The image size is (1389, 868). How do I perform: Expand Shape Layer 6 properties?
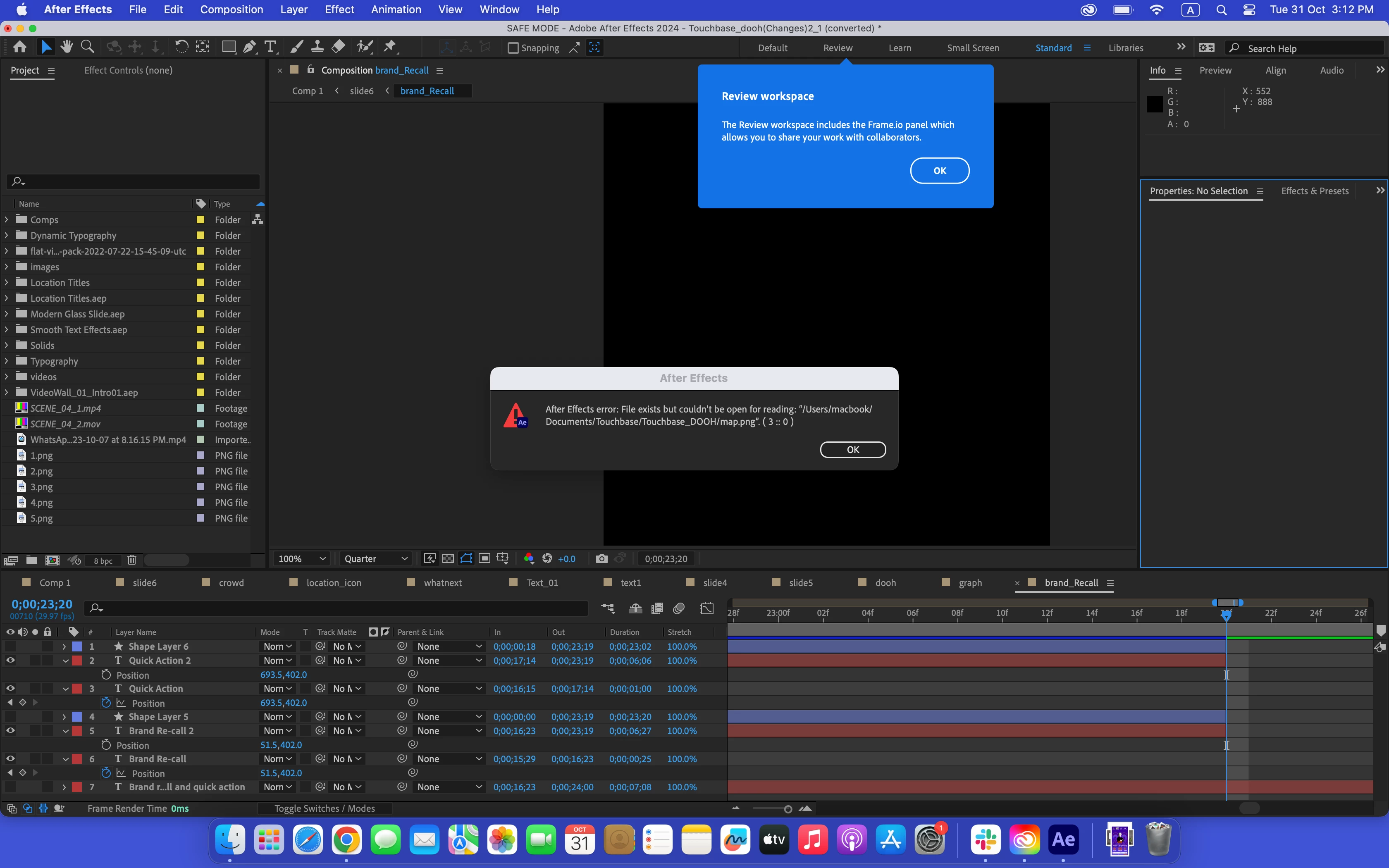point(64,646)
